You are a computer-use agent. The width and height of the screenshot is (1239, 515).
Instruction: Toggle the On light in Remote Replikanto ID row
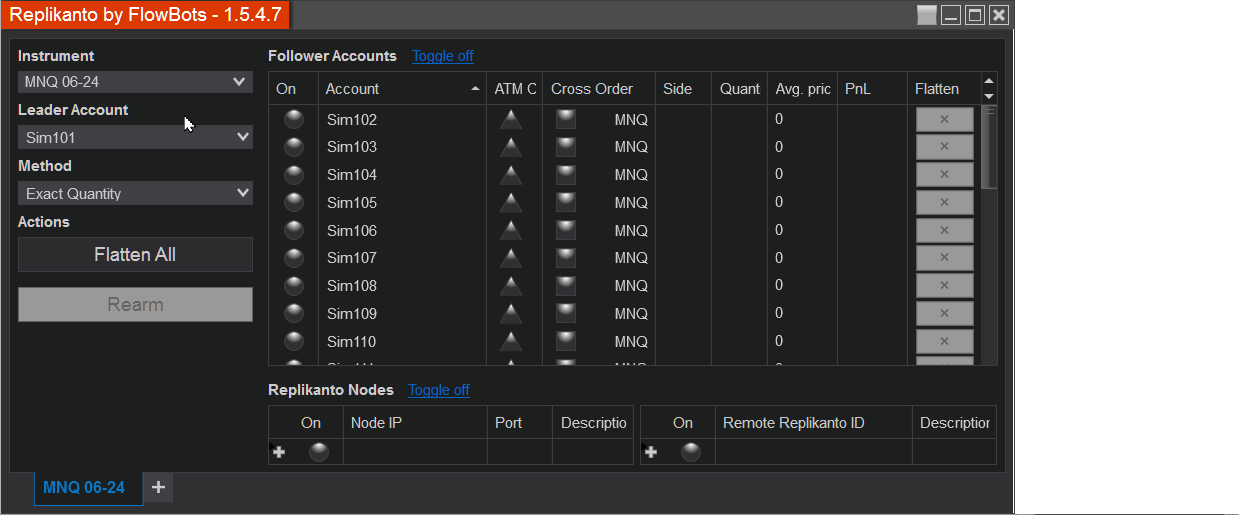tap(691, 452)
